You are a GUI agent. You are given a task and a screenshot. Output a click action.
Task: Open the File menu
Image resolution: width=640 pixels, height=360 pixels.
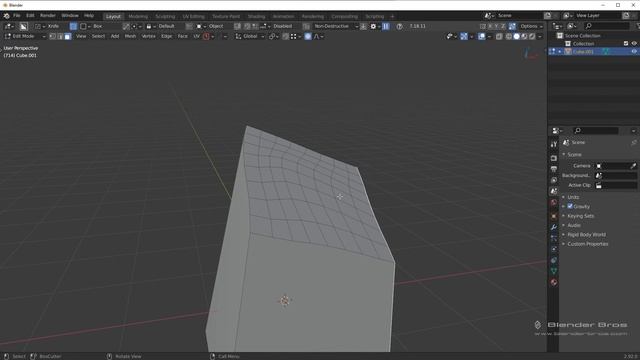16,16
